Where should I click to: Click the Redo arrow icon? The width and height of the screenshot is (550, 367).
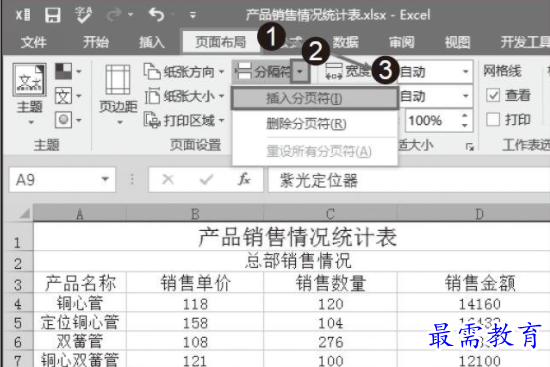(x=114, y=15)
